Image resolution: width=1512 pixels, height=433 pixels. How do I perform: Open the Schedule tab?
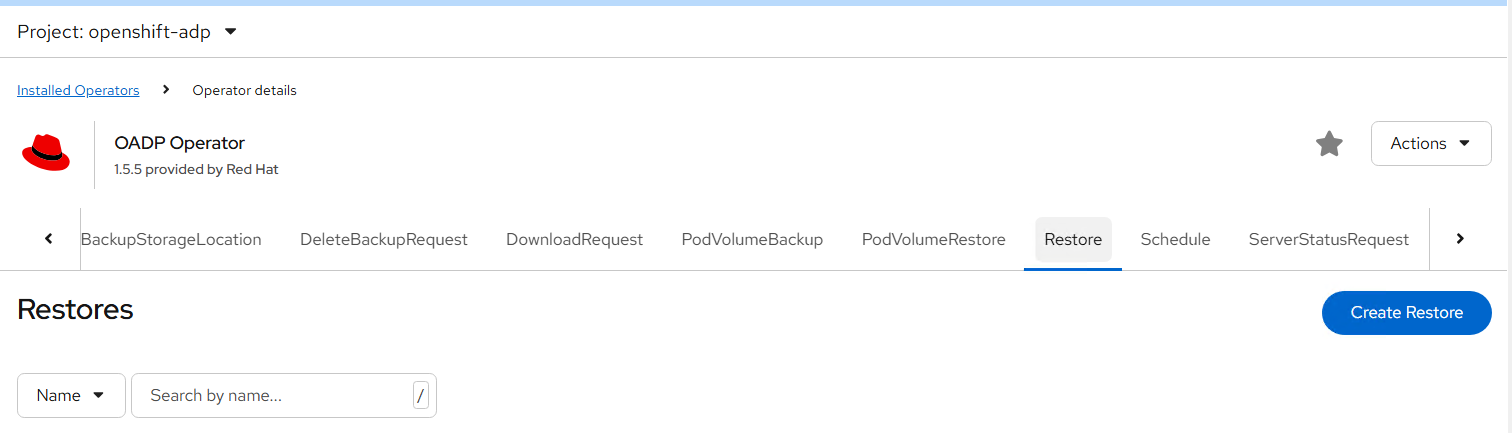[x=1175, y=240]
